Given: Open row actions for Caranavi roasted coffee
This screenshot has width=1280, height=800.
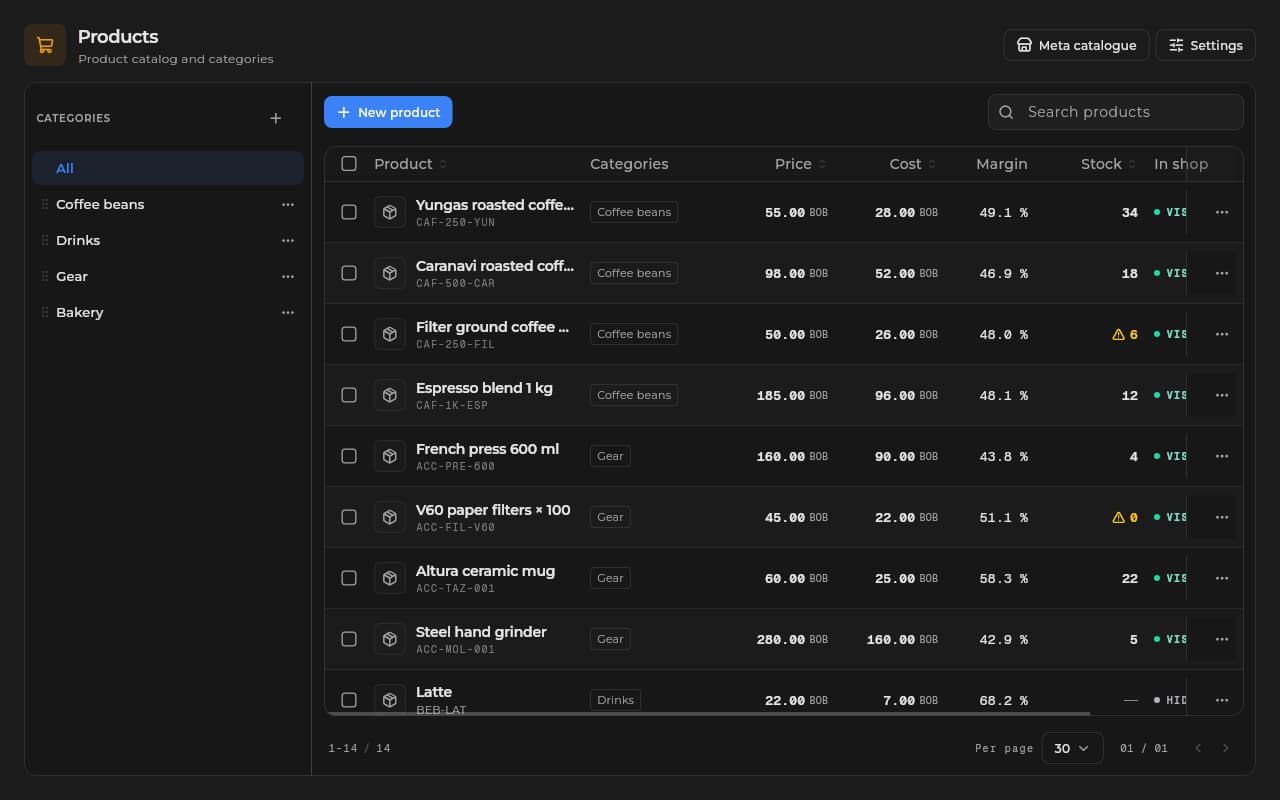Looking at the screenshot, I should click(x=1222, y=273).
